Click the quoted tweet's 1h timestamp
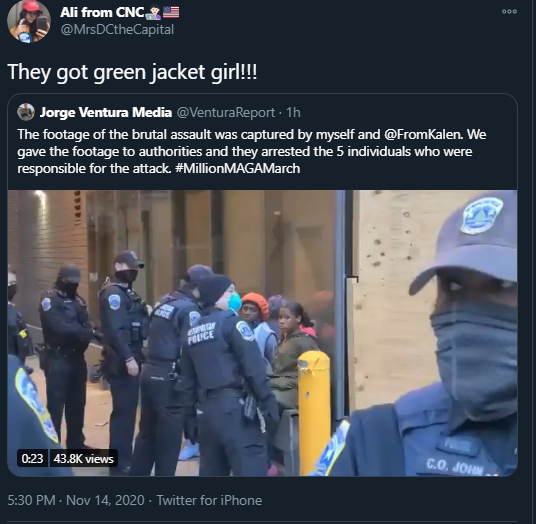Viewport: 536px width, 524px height. [x=293, y=112]
